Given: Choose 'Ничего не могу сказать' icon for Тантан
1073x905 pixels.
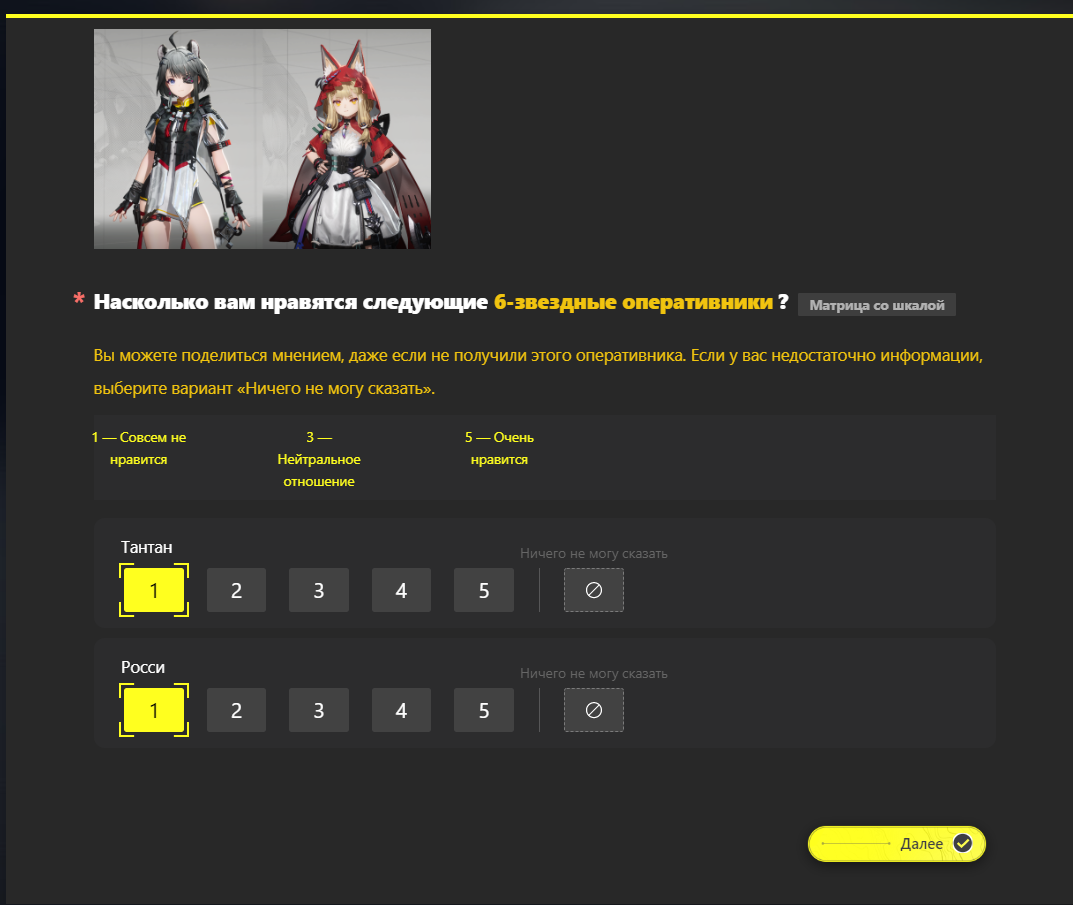Looking at the screenshot, I should click(594, 590).
